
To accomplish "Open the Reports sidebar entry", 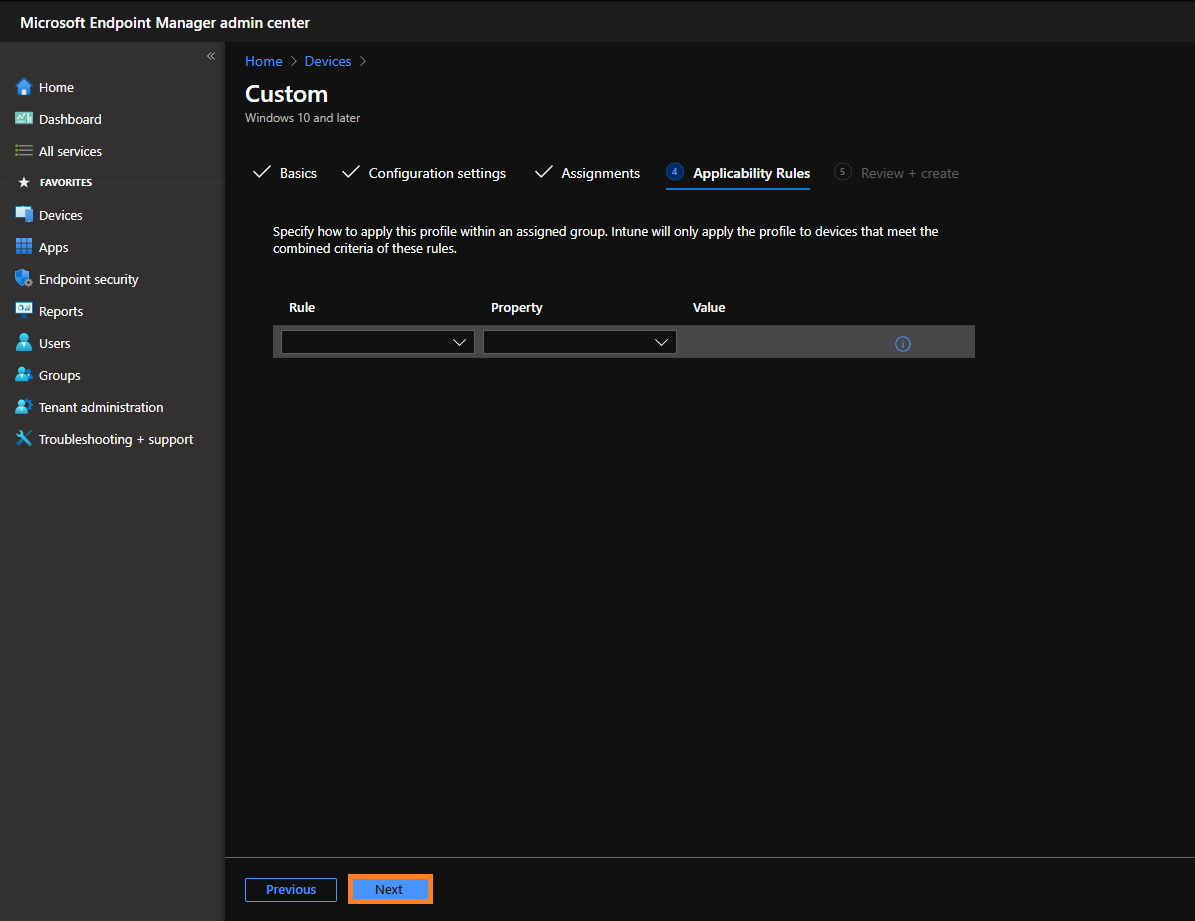I will pyautogui.click(x=61, y=312).
